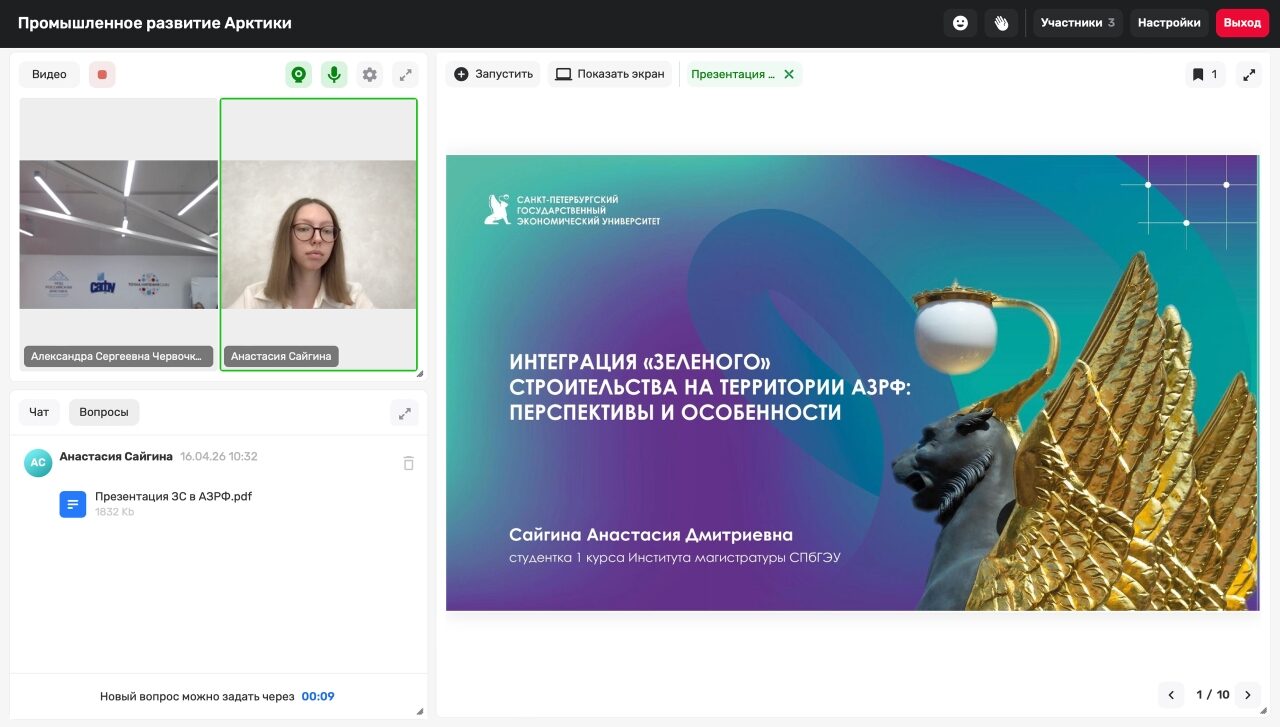
Task: Select the Видео tab
Action: coord(48,73)
